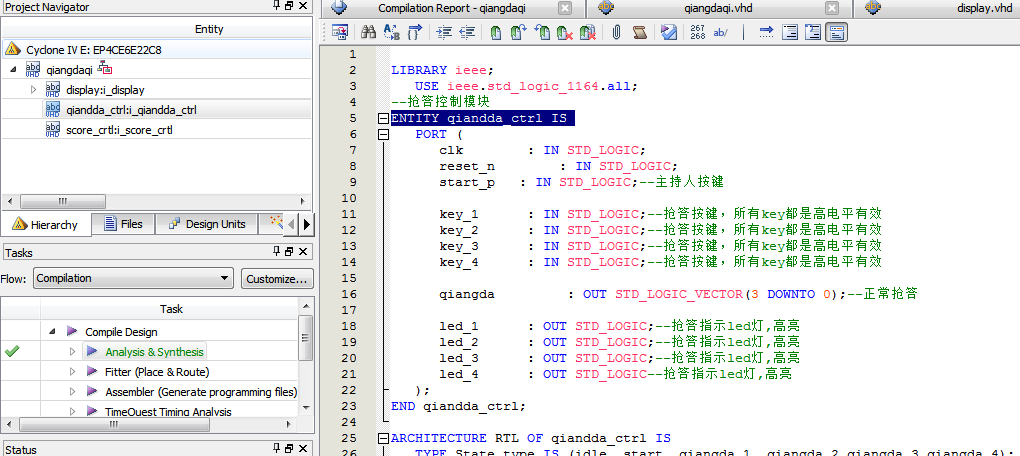Expand TimeQuest Timing Analysis task
Screen dimensions: 1020x456
coord(73,412)
